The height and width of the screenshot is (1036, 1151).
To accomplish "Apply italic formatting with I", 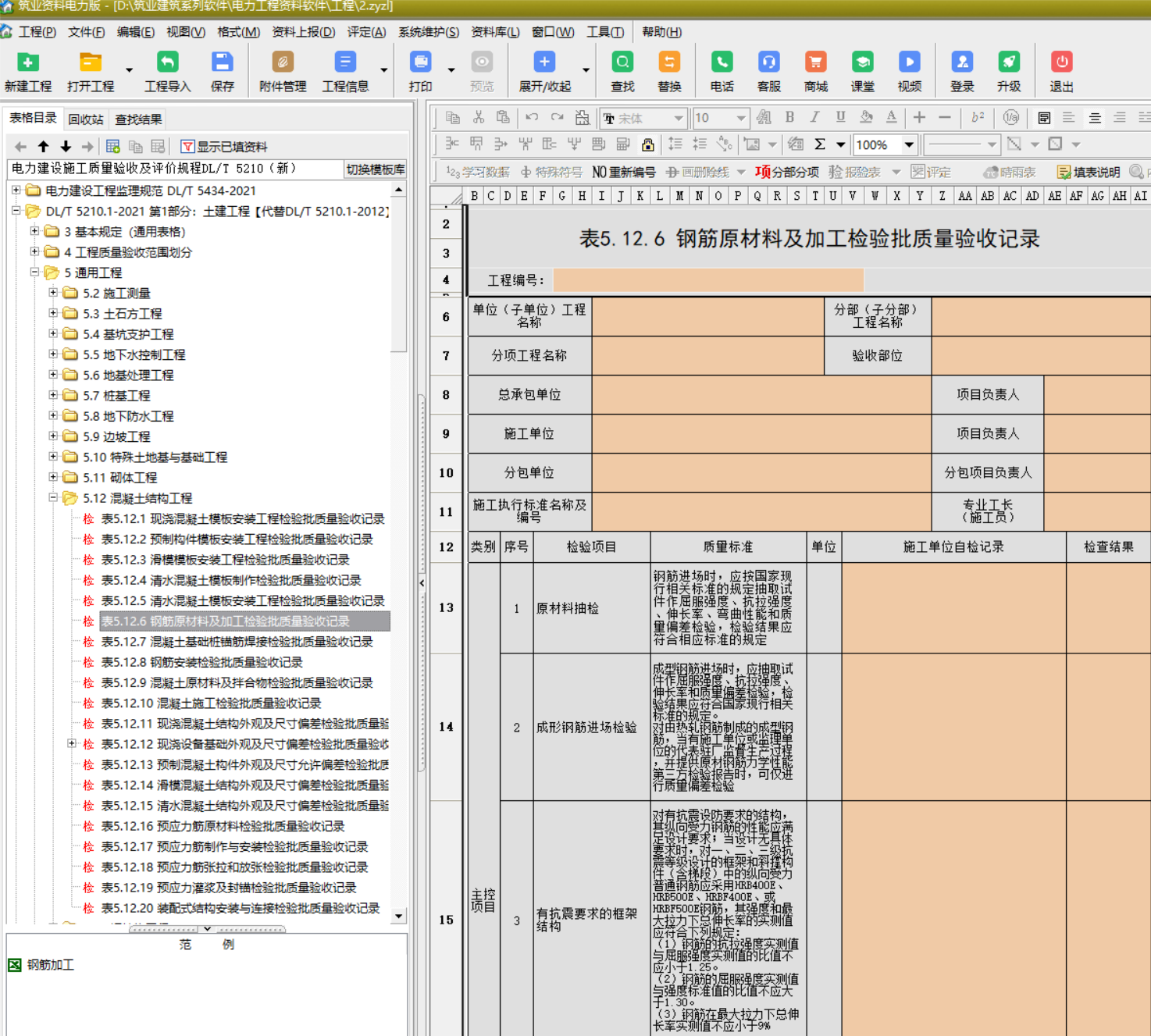I will pos(814,117).
